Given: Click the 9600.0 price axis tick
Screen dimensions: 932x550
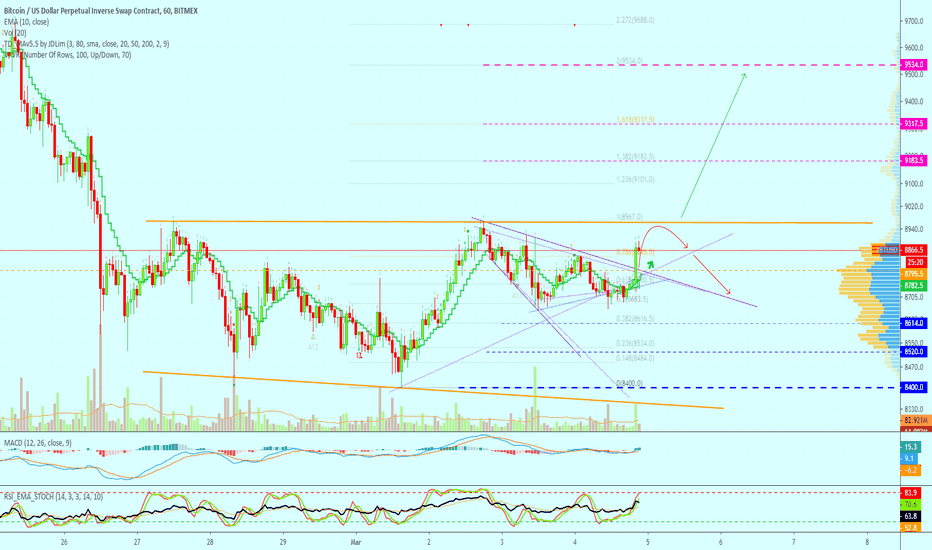Looking at the screenshot, I should [914, 48].
